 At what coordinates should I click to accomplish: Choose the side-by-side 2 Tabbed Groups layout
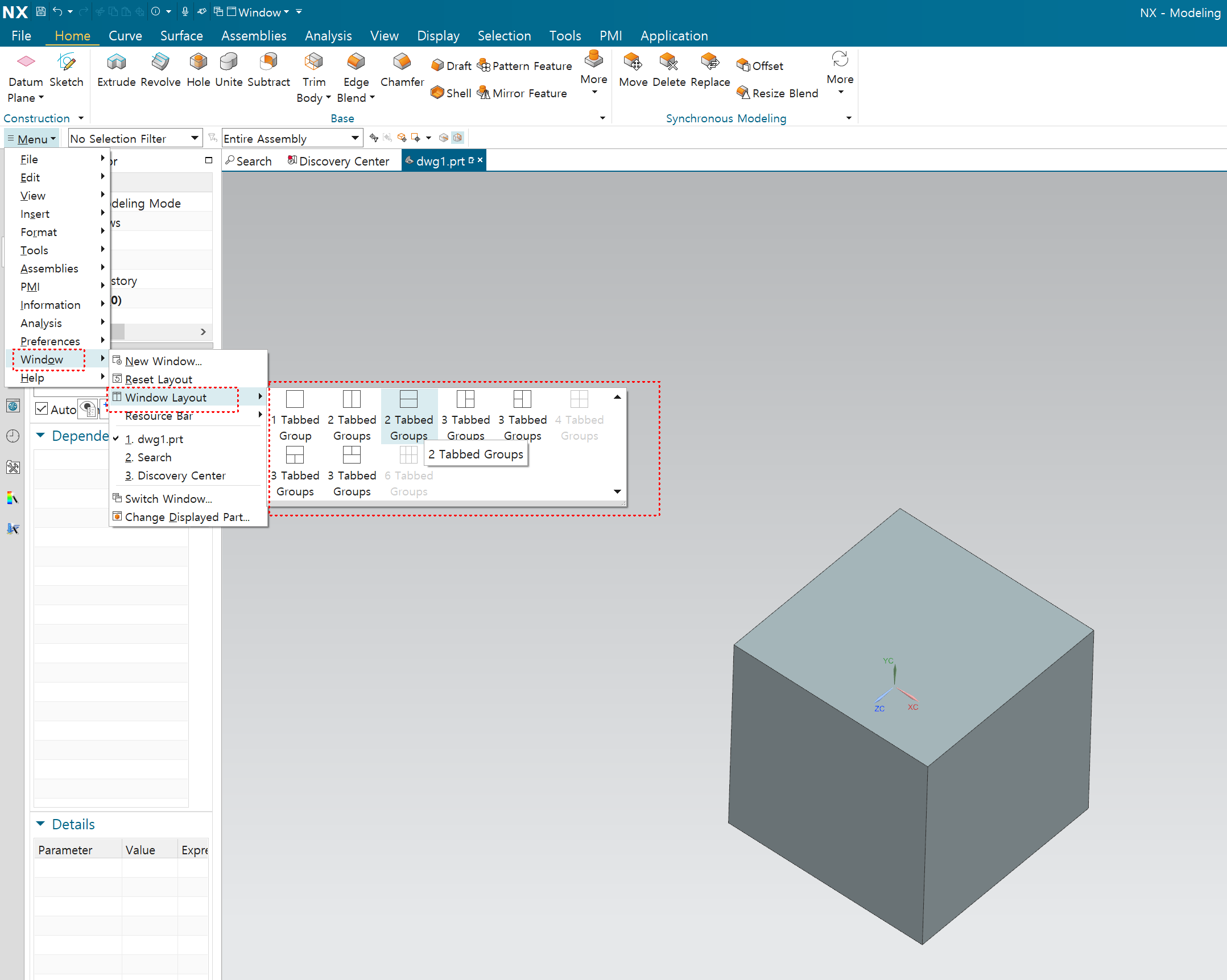(x=352, y=415)
